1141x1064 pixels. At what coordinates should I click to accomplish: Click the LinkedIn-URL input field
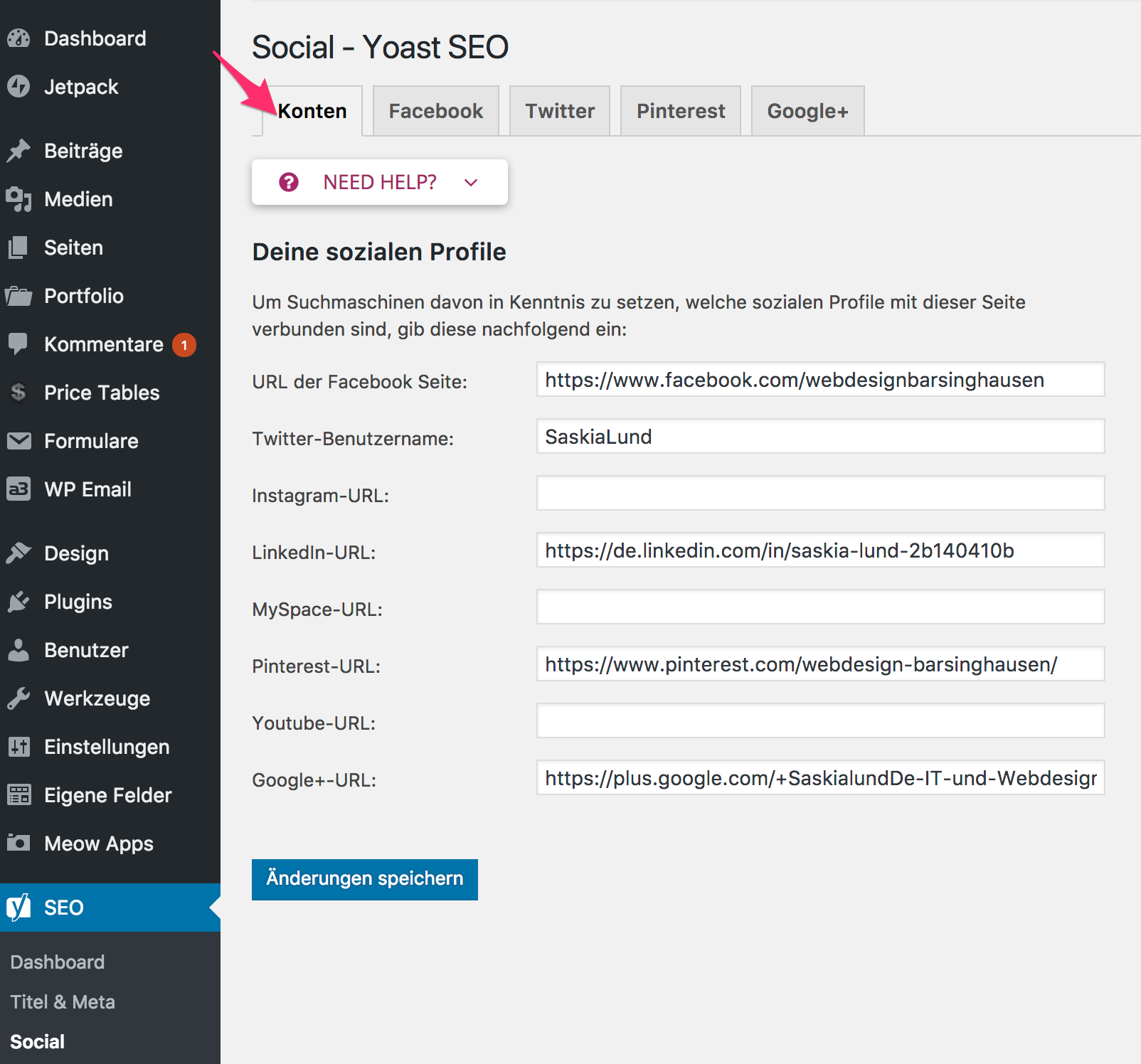click(820, 550)
